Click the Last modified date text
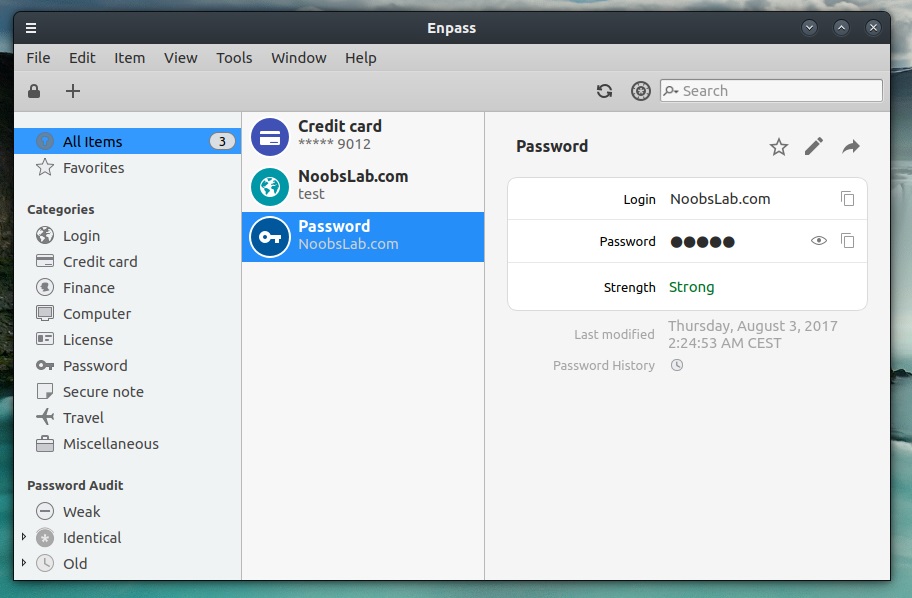This screenshot has height=598, width=912. point(753,334)
